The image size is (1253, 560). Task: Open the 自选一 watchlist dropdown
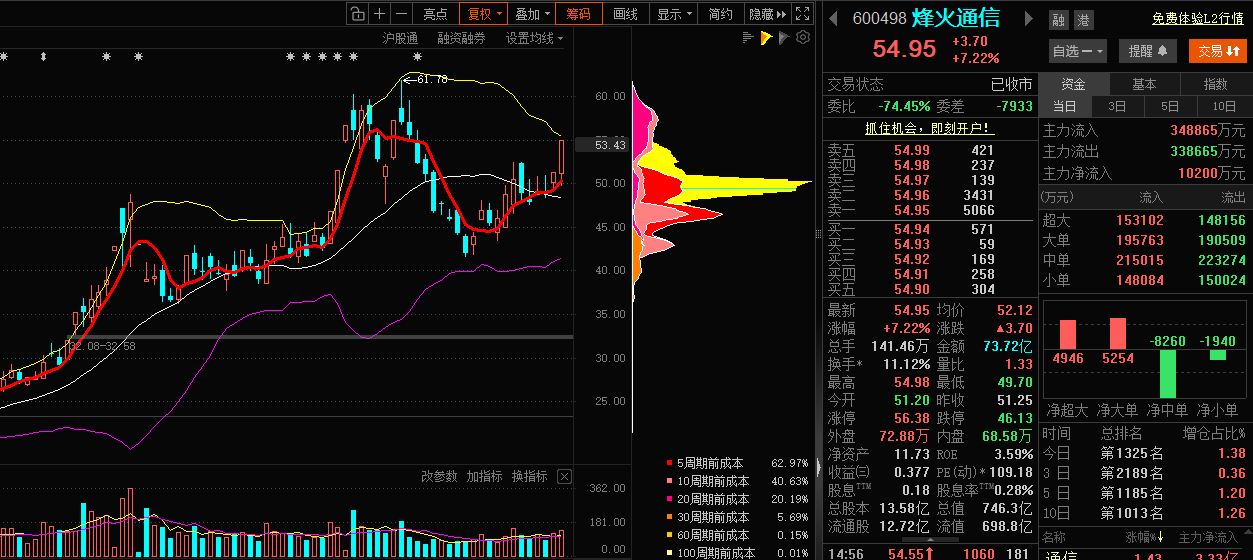(x=1078, y=51)
